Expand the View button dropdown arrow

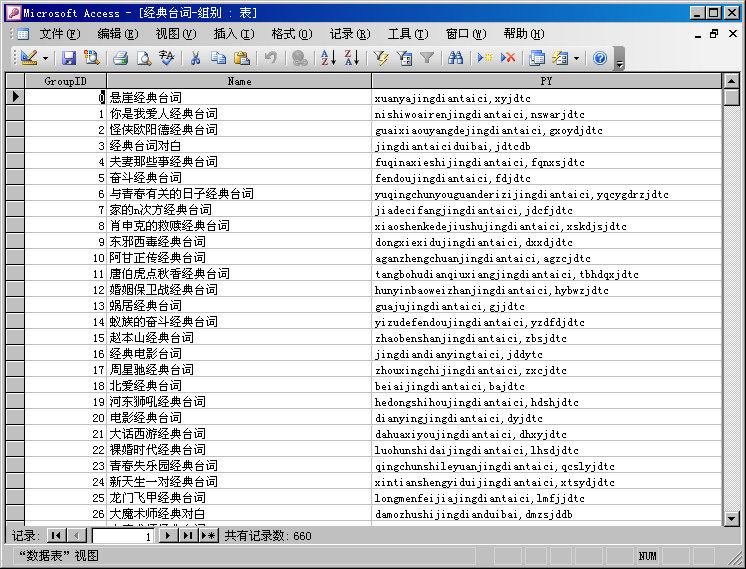(x=46, y=58)
